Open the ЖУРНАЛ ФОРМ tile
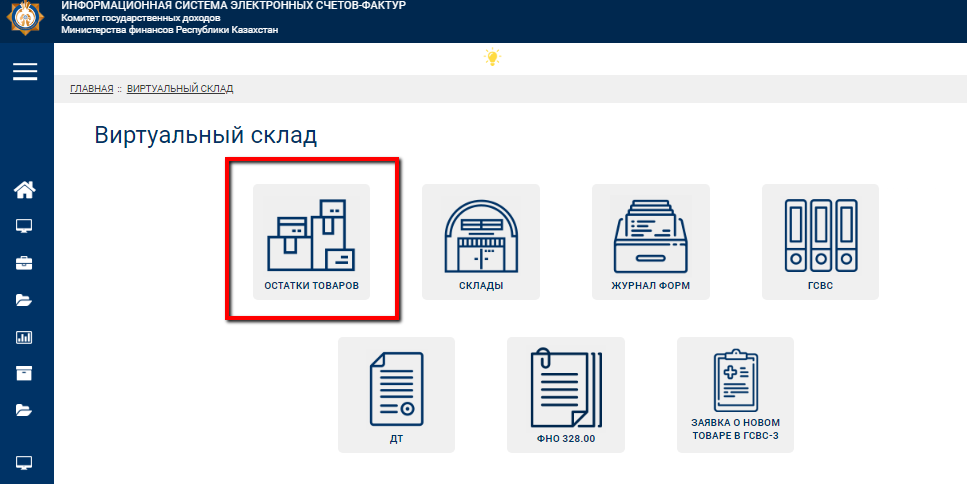 point(651,242)
